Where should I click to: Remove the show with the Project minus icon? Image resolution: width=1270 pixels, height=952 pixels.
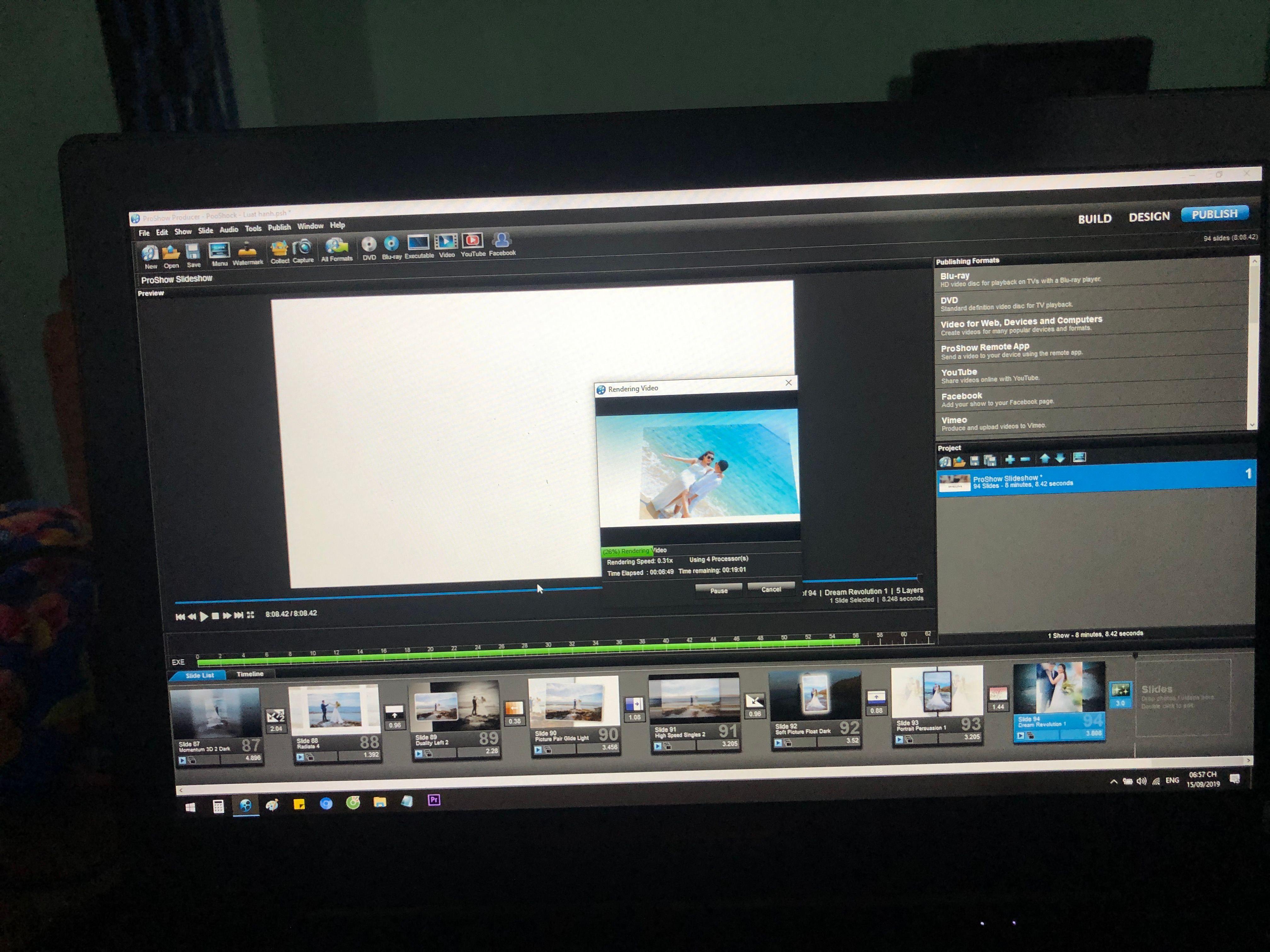tap(1025, 458)
